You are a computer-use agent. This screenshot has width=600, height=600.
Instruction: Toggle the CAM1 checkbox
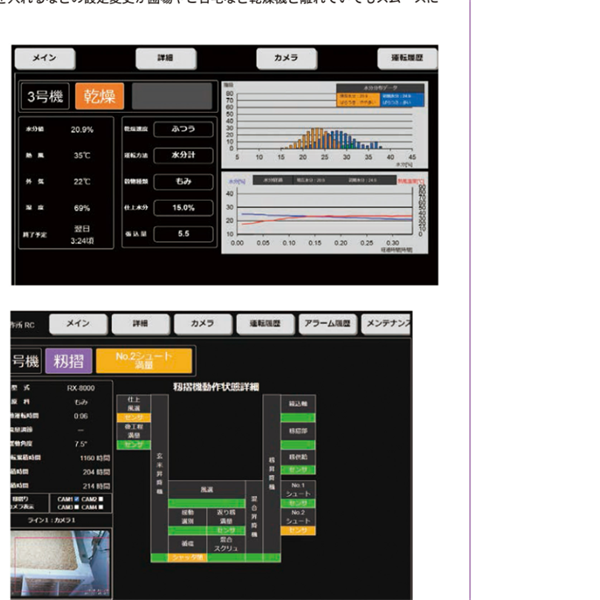tap(78, 497)
